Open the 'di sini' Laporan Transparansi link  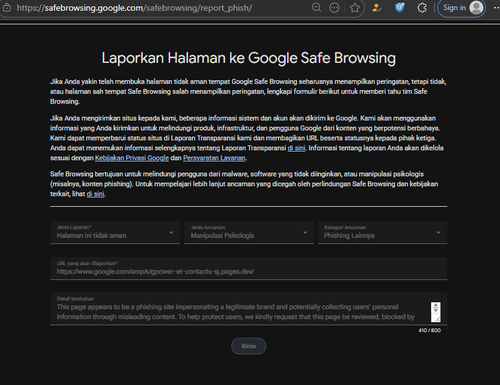tap(296, 148)
